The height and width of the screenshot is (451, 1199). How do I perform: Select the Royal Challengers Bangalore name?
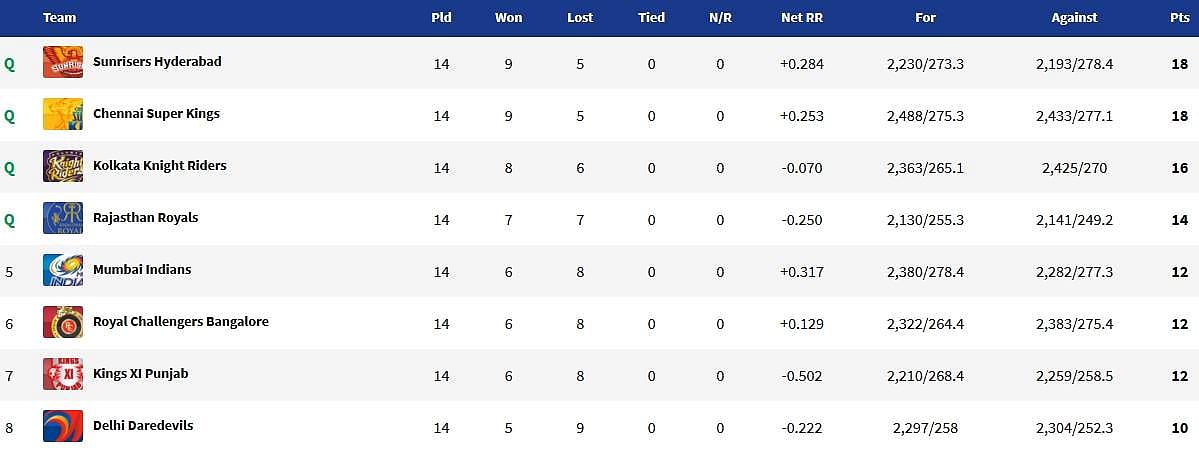click(x=181, y=322)
